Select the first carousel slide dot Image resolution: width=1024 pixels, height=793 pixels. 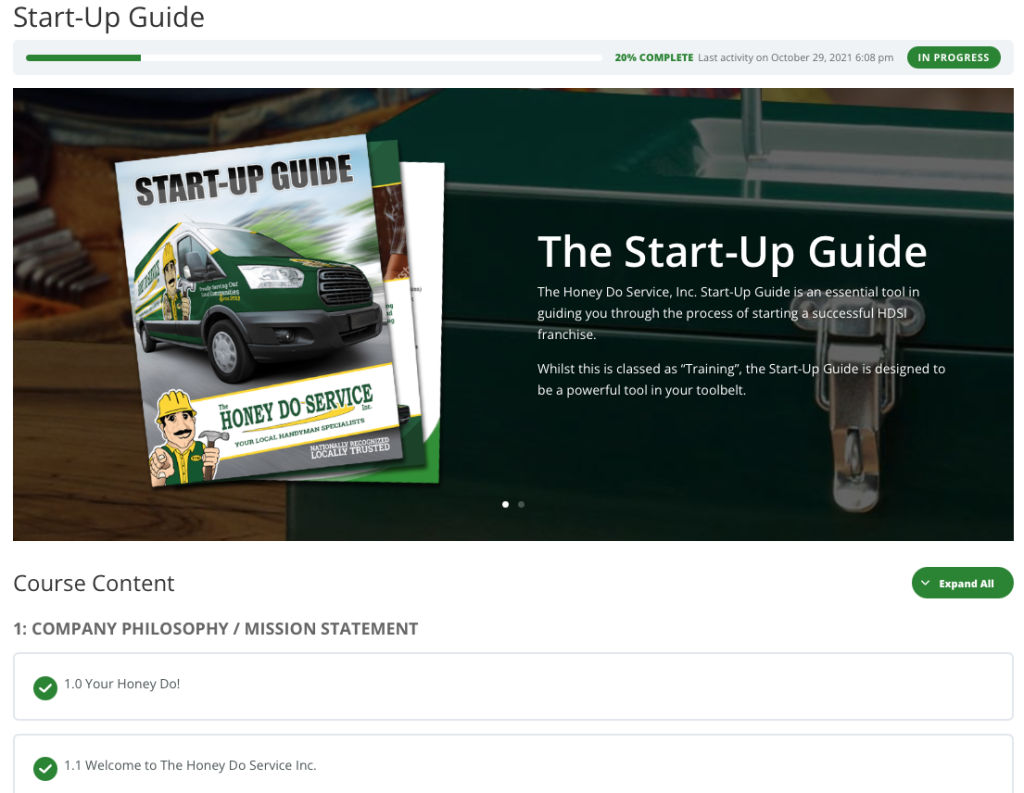pos(505,504)
